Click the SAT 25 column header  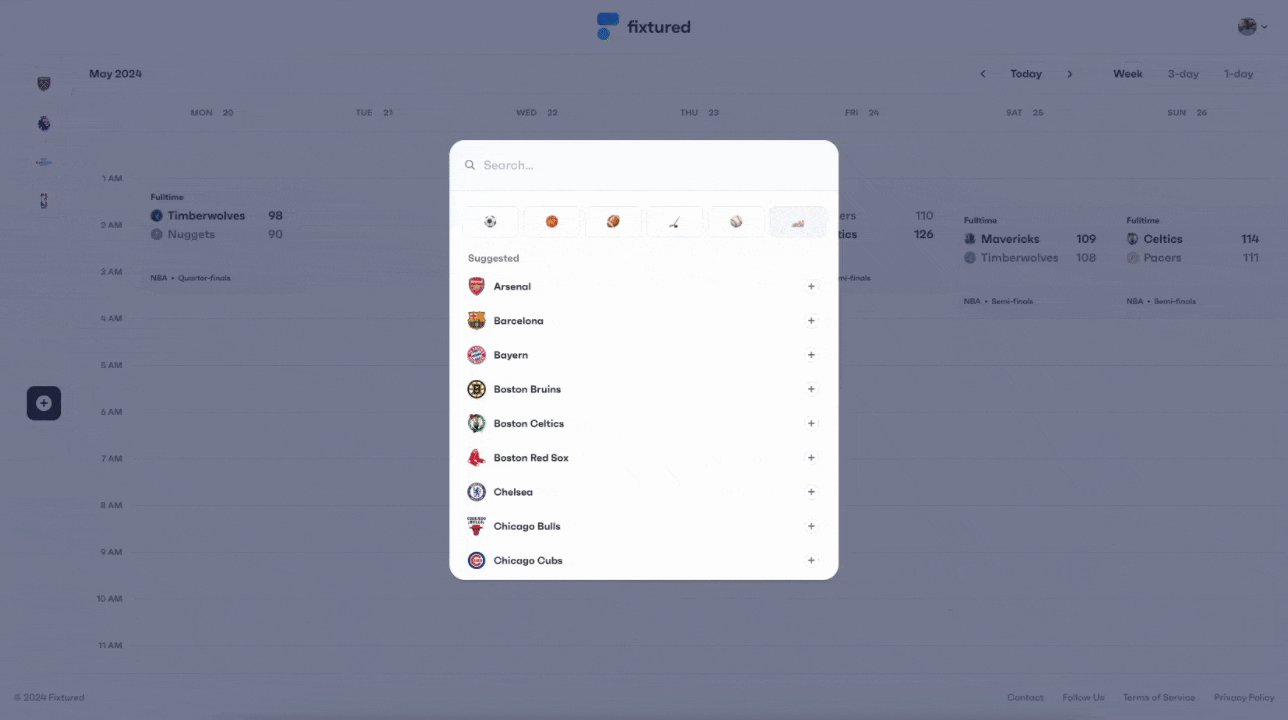pos(1024,113)
